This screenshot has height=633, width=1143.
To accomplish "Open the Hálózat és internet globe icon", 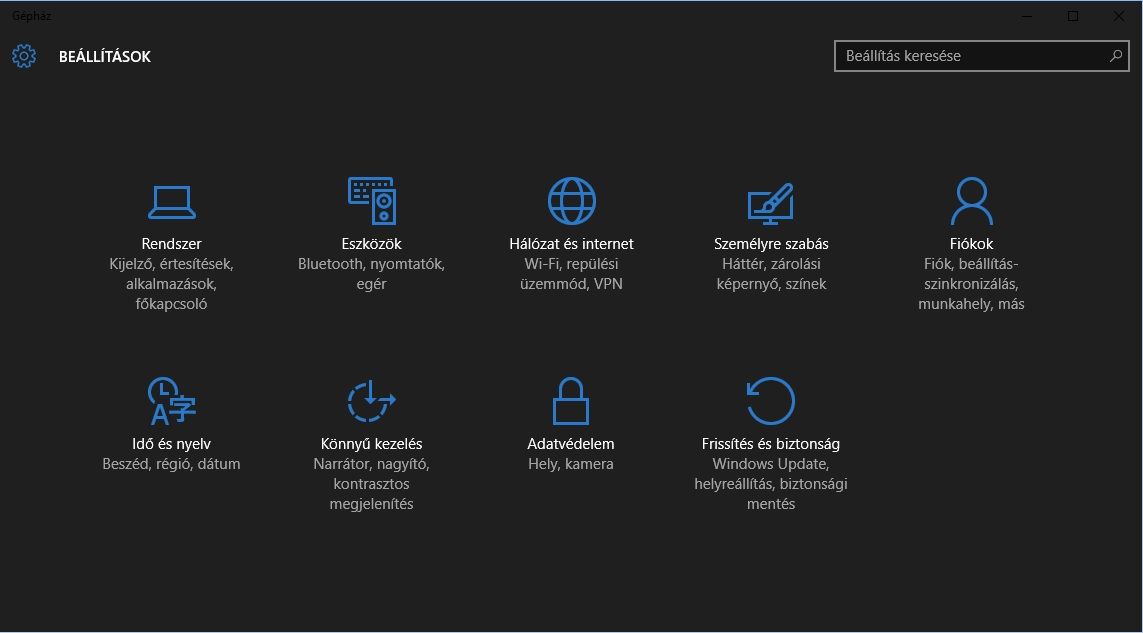I will click(x=572, y=201).
